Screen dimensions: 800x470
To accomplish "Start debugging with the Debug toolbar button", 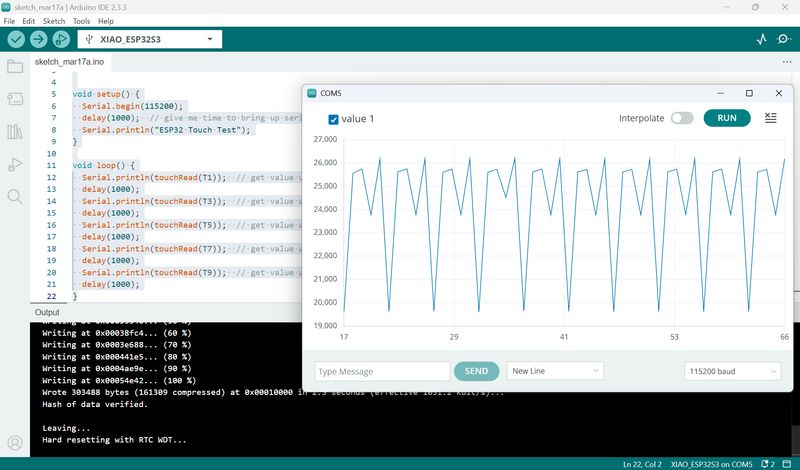I will click(x=61, y=39).
